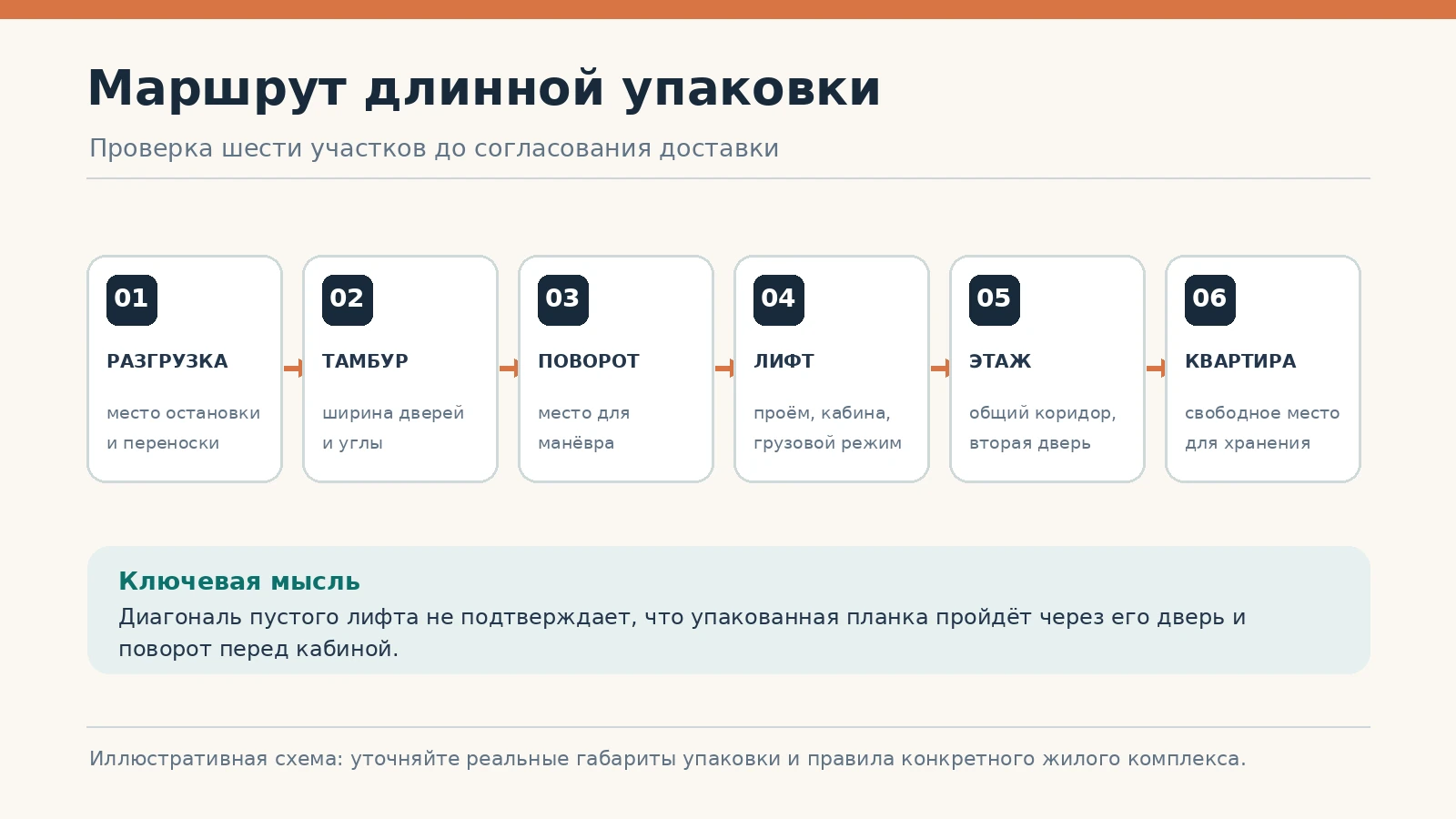Click arrow between ЛИФТ and ЭТАЖ
Viewport: 1456px width, 819px height.
point(940,368)
